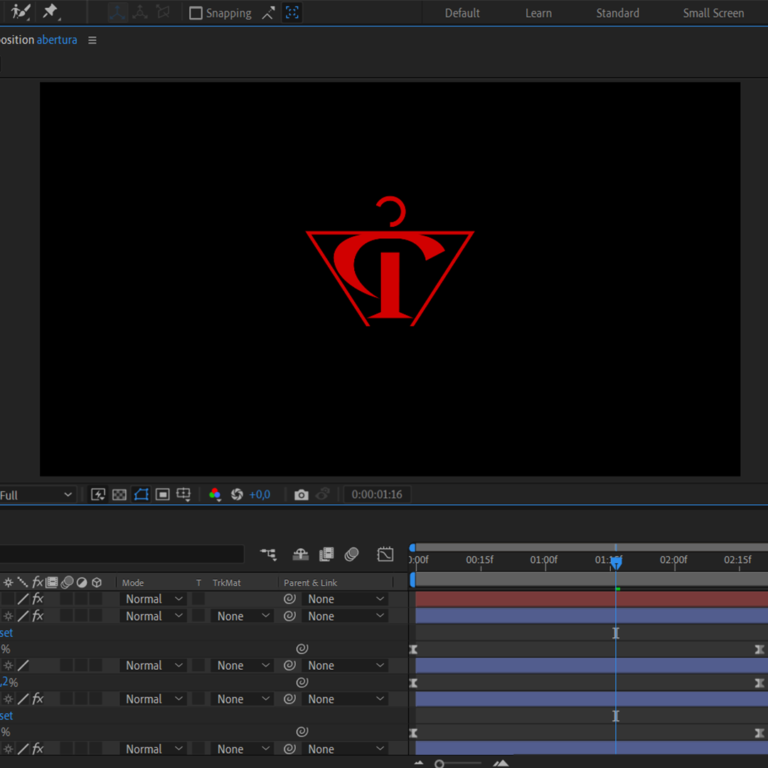This screenshot has width=768, height=768.
Task: Open the Show Channel color management icon
Action: (x=214, y=495)
